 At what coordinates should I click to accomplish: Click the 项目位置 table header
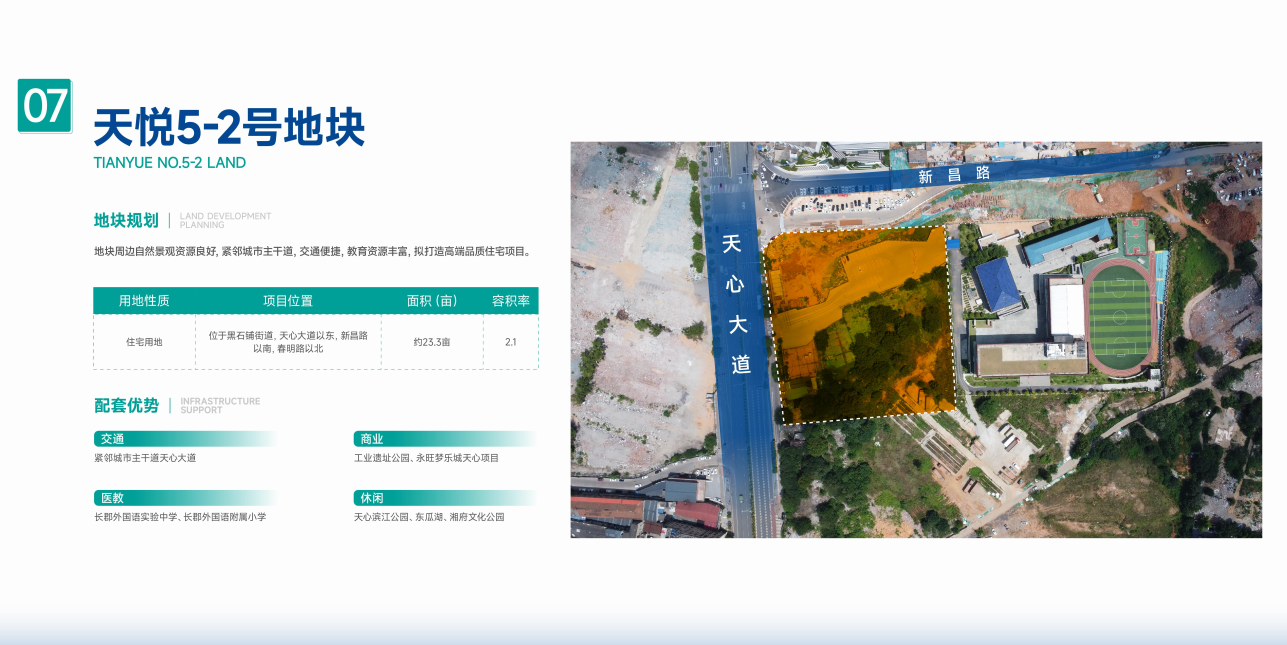(288, 301)
